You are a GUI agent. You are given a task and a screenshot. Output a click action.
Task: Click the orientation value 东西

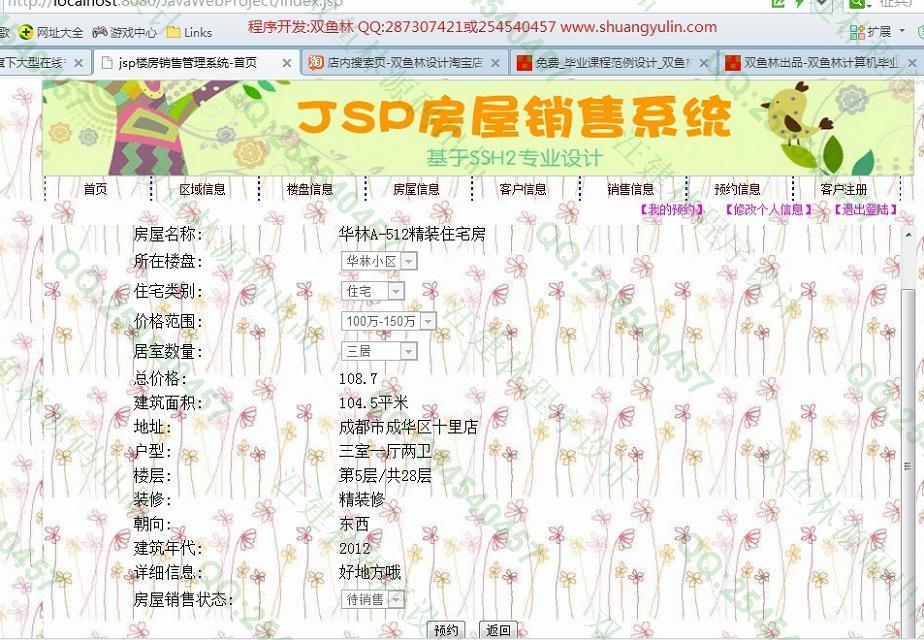[354, 524]
